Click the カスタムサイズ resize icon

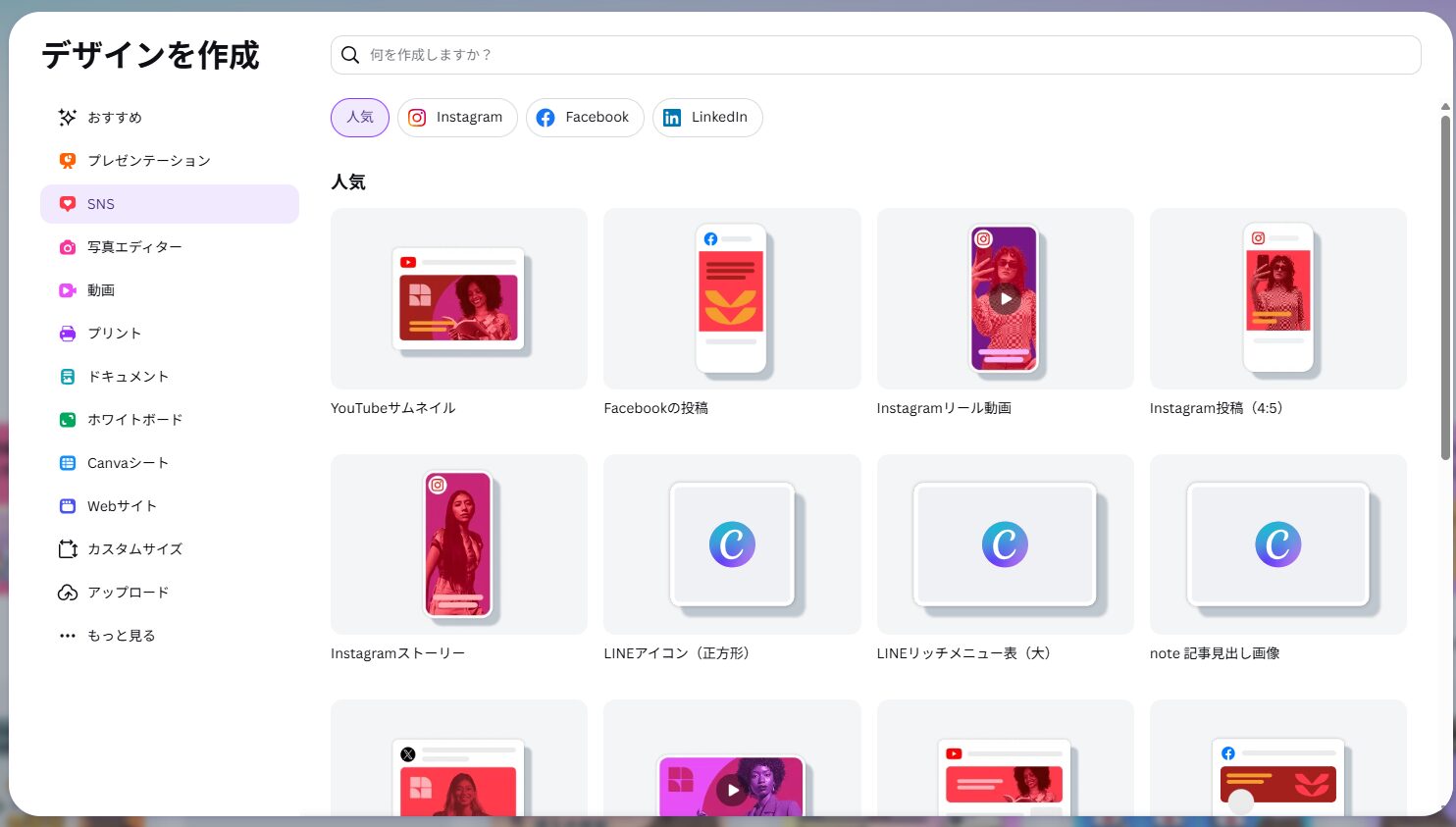click(68, 549)
